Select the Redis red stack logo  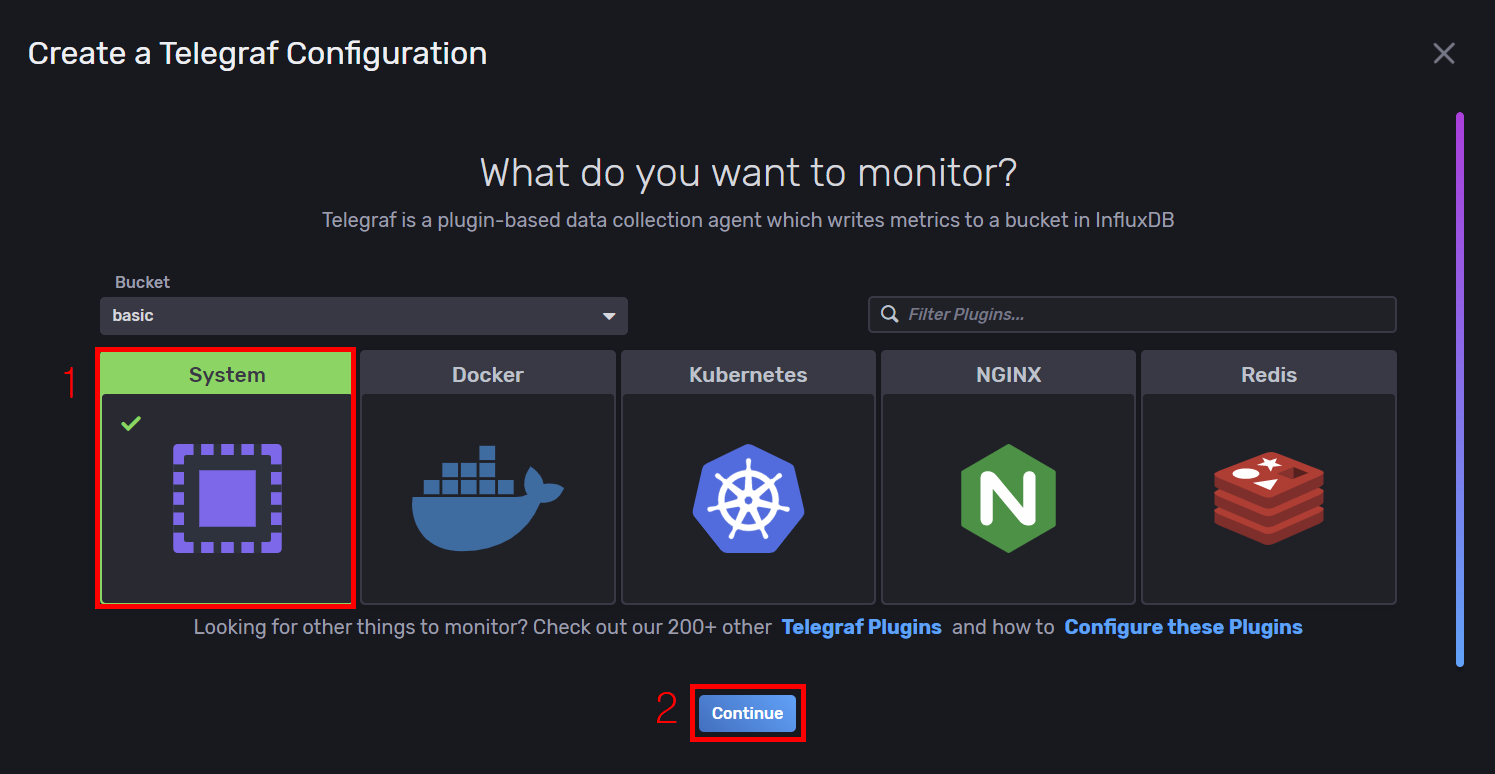pos(1268,499)
